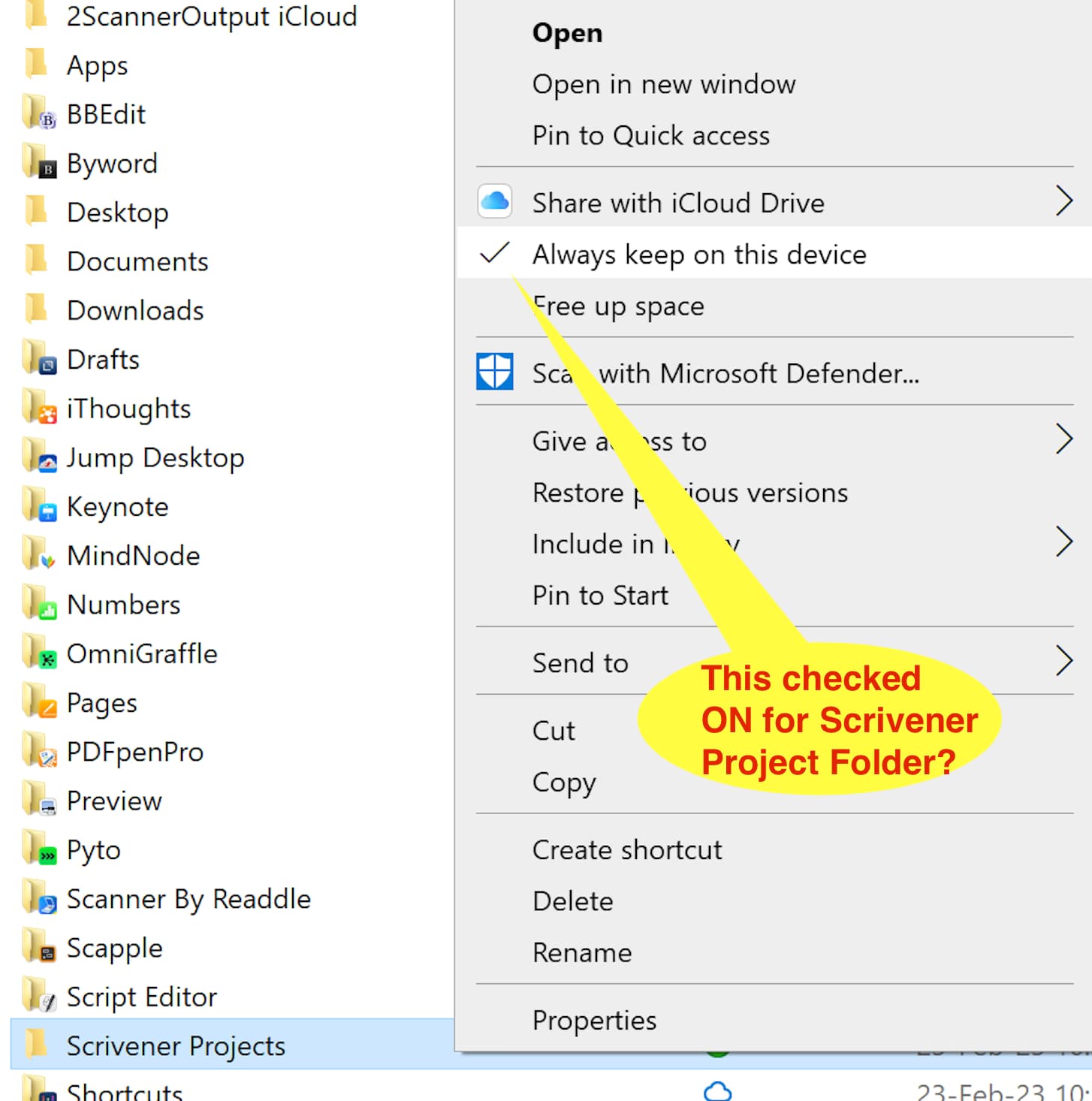Open Properties from the context menu
The image size is (1092, 1101).
tap(594, 1020)
